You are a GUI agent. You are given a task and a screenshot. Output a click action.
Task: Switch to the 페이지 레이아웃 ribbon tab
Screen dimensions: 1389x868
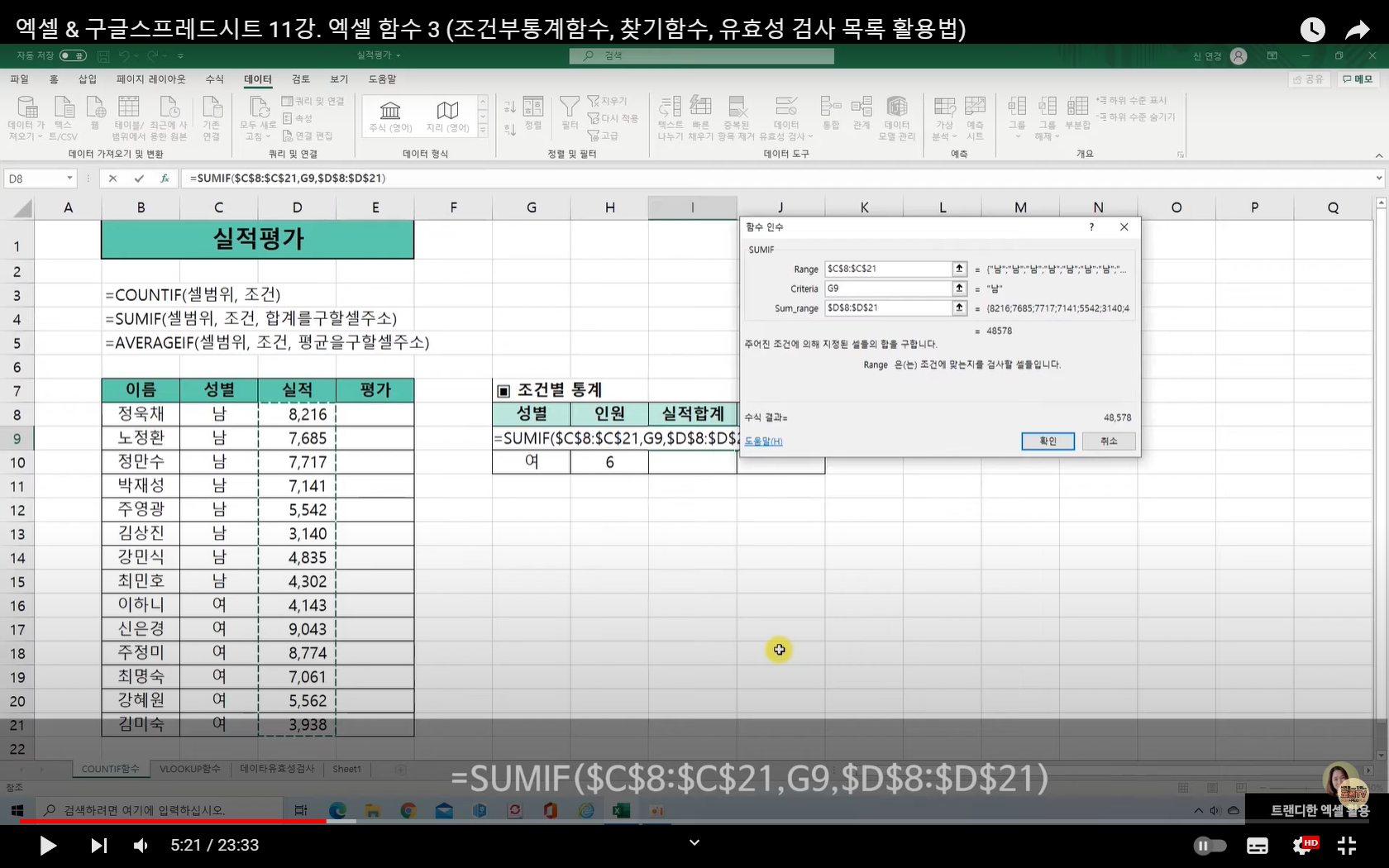click(150, 79)
